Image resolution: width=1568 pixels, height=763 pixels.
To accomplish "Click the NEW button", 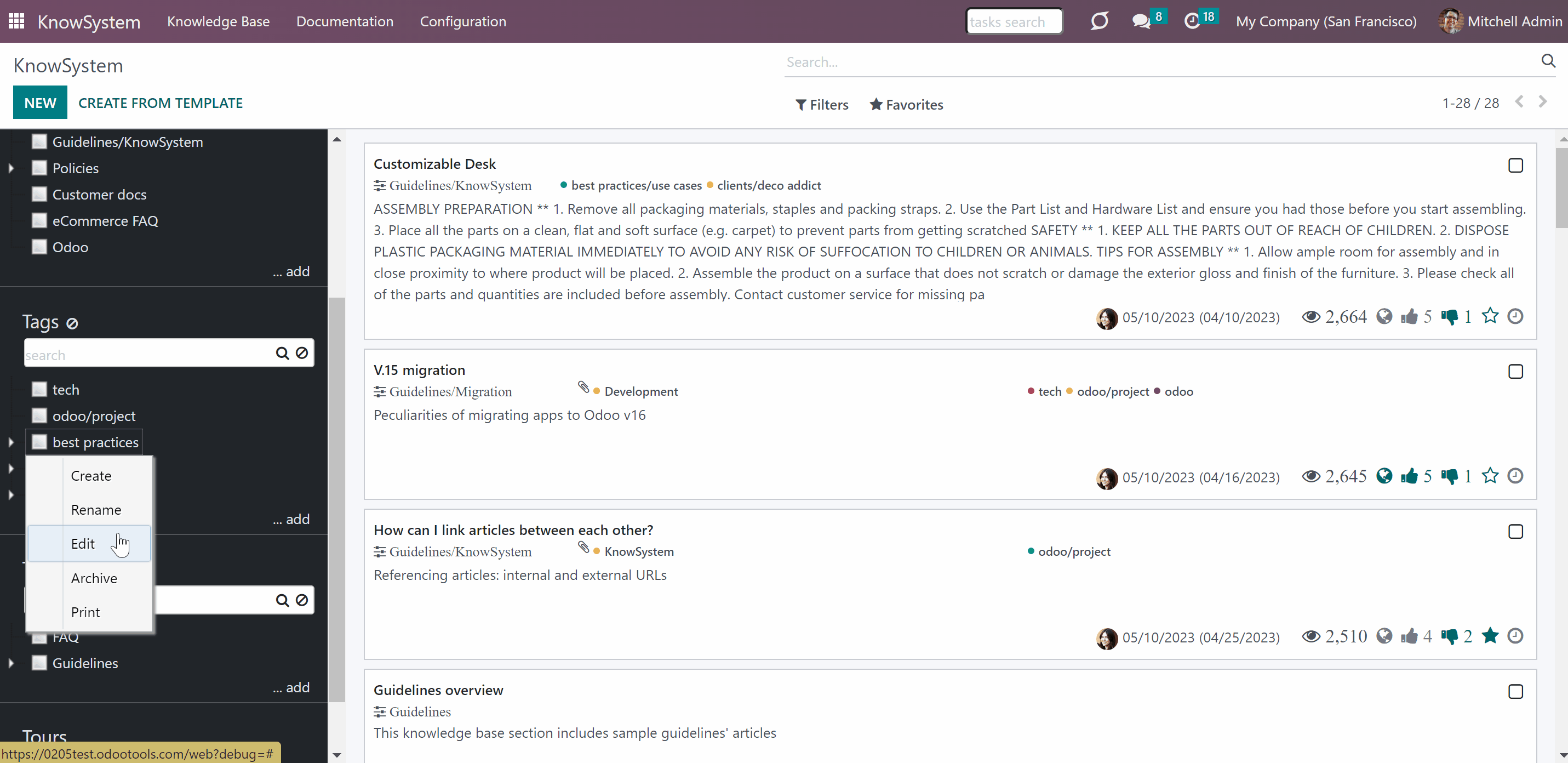I will pyautogui.click(x=40, y=103).
